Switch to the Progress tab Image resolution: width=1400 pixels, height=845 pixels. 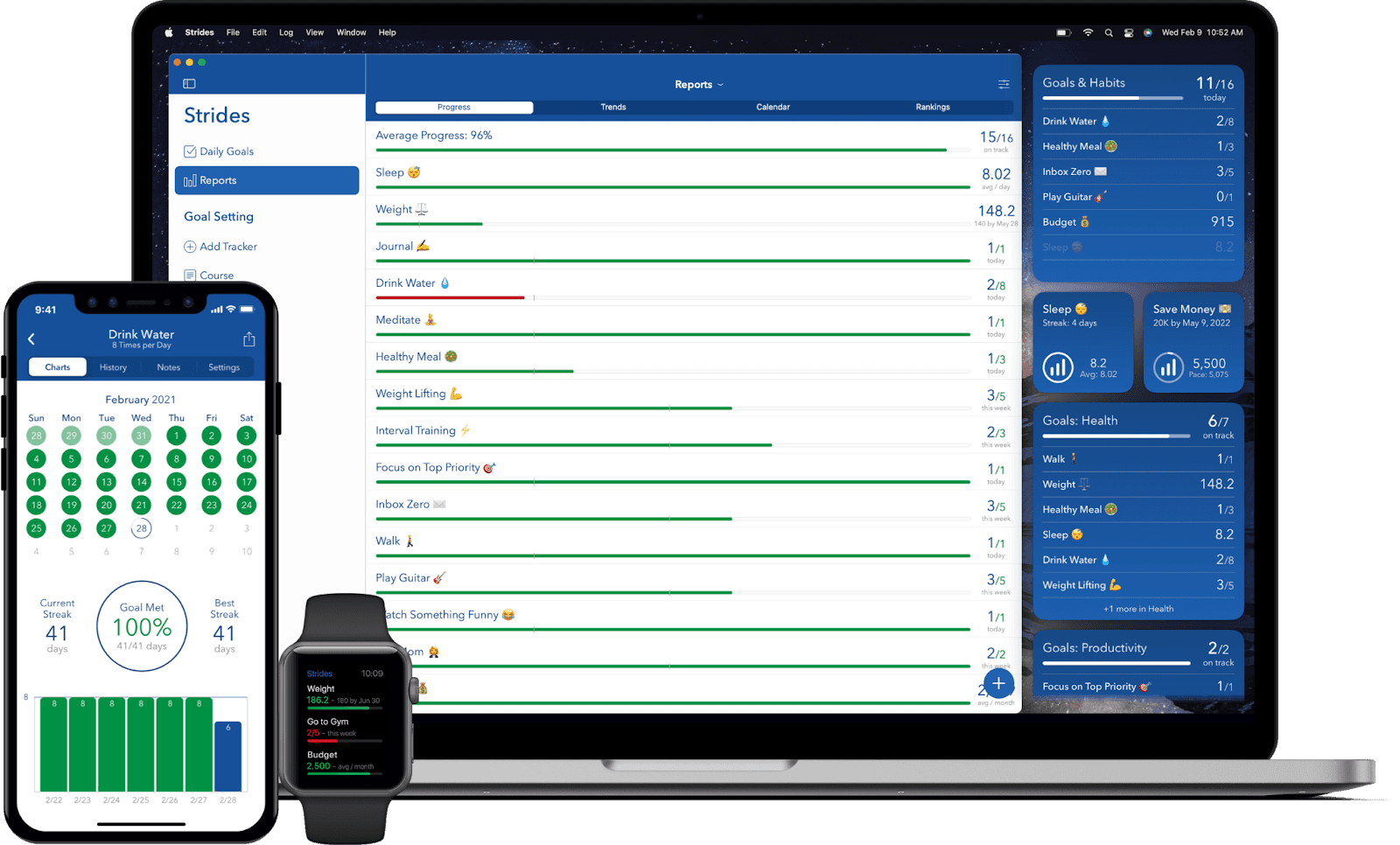tap(454, 107)
